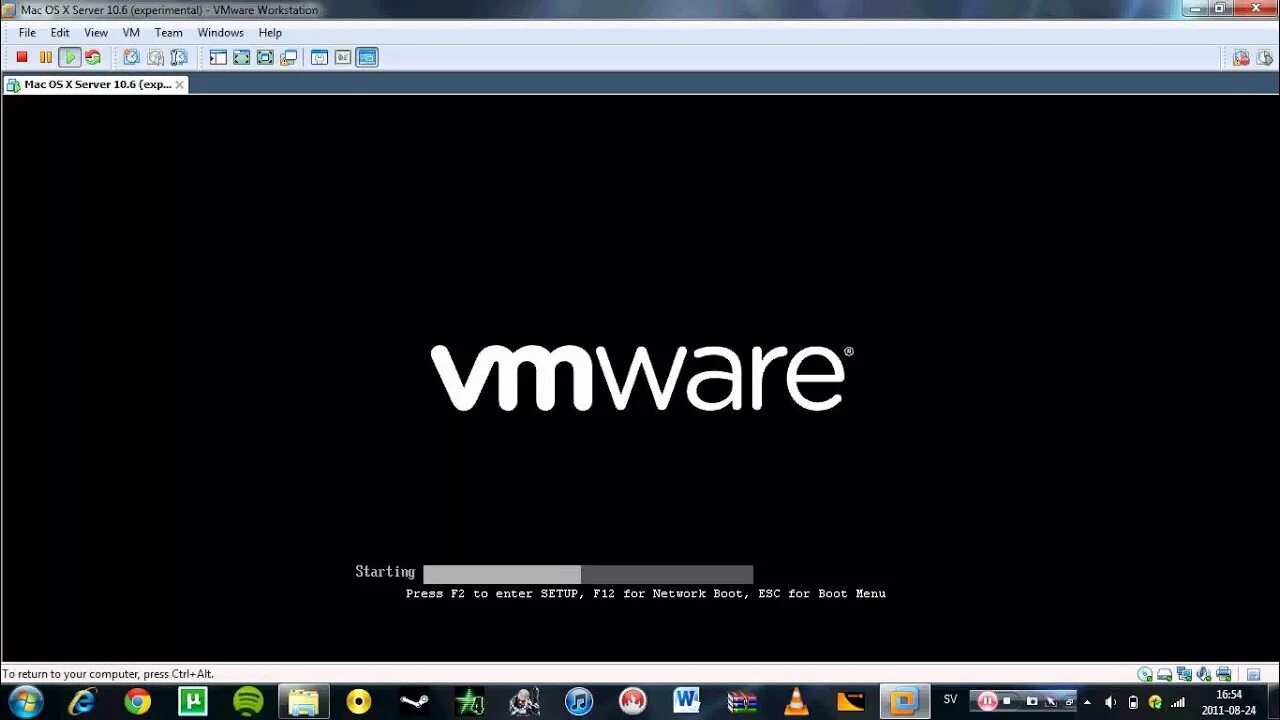Click the hard disk device status icon
The image size is (1280, 720).
click(1165, 675)
